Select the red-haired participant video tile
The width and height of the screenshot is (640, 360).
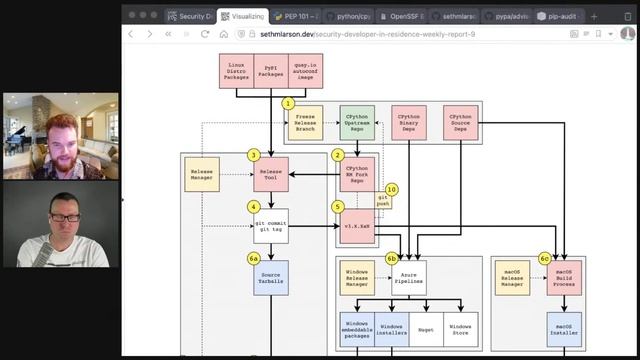(x=61, y=136)
